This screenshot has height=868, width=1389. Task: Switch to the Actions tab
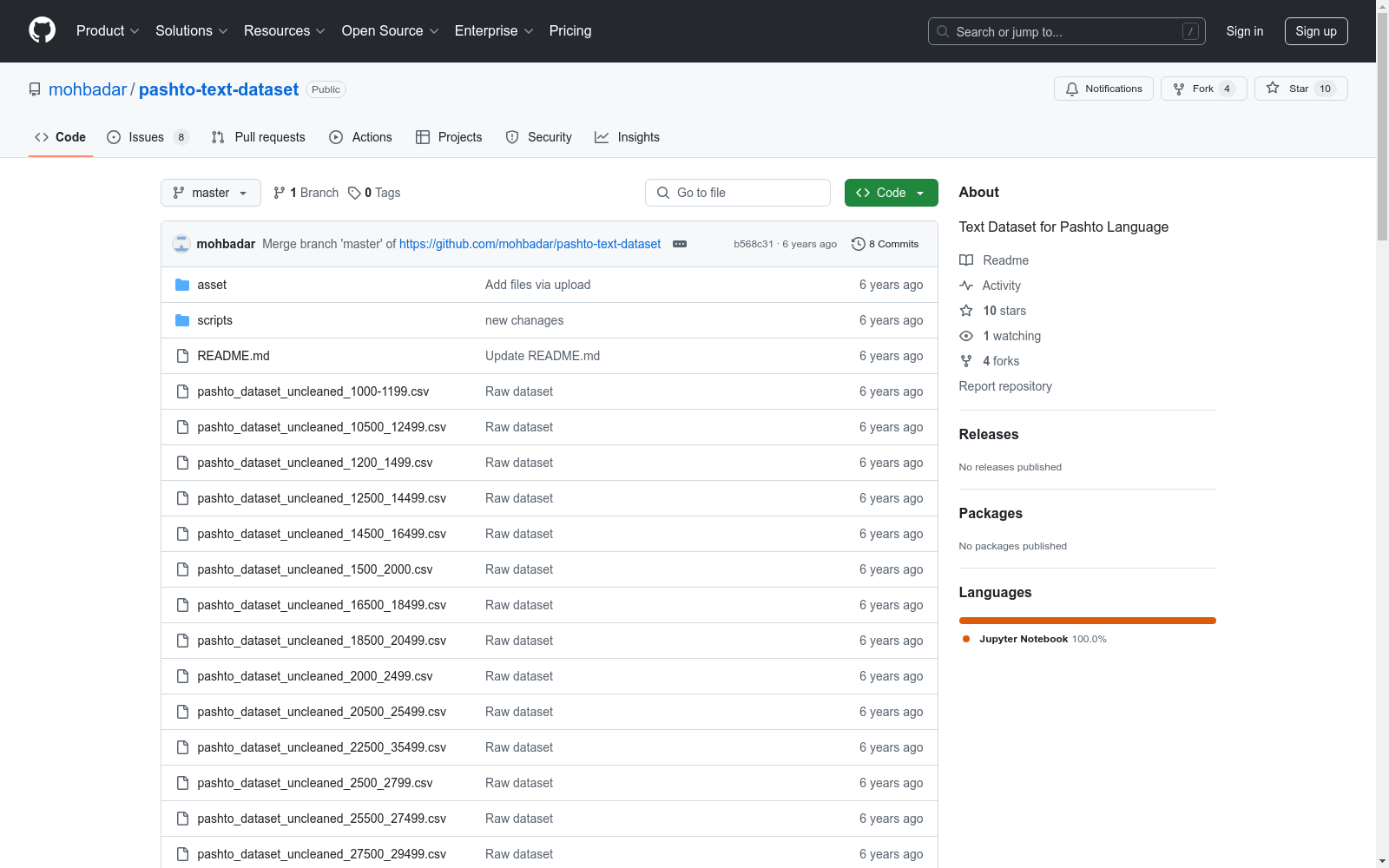click(x=361, y=137)
